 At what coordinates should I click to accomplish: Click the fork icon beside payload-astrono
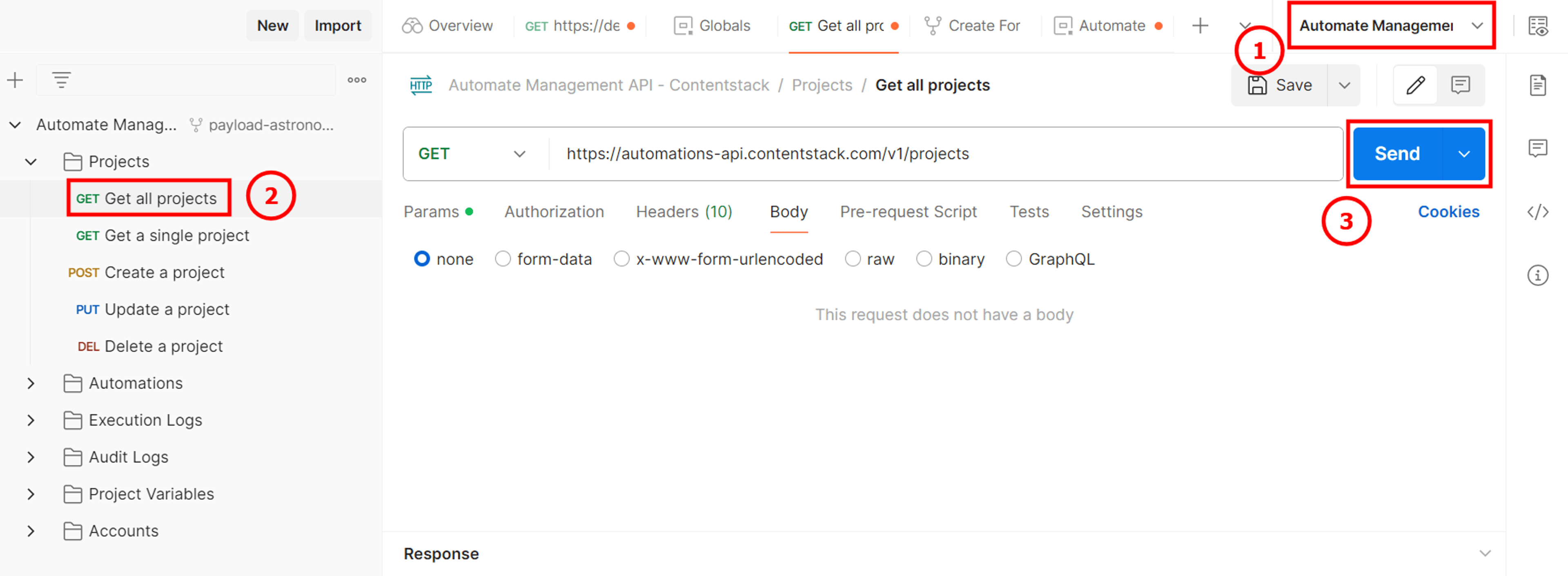196,125
